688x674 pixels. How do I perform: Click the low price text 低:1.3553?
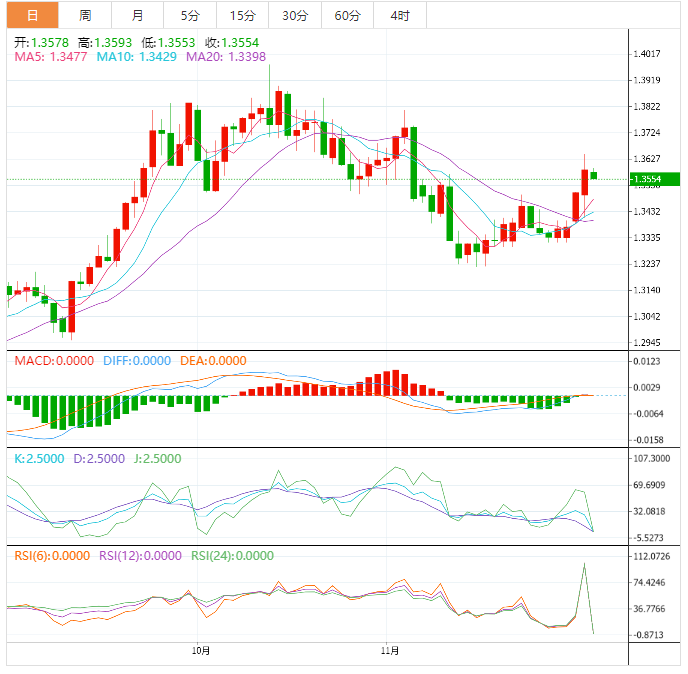168,43
